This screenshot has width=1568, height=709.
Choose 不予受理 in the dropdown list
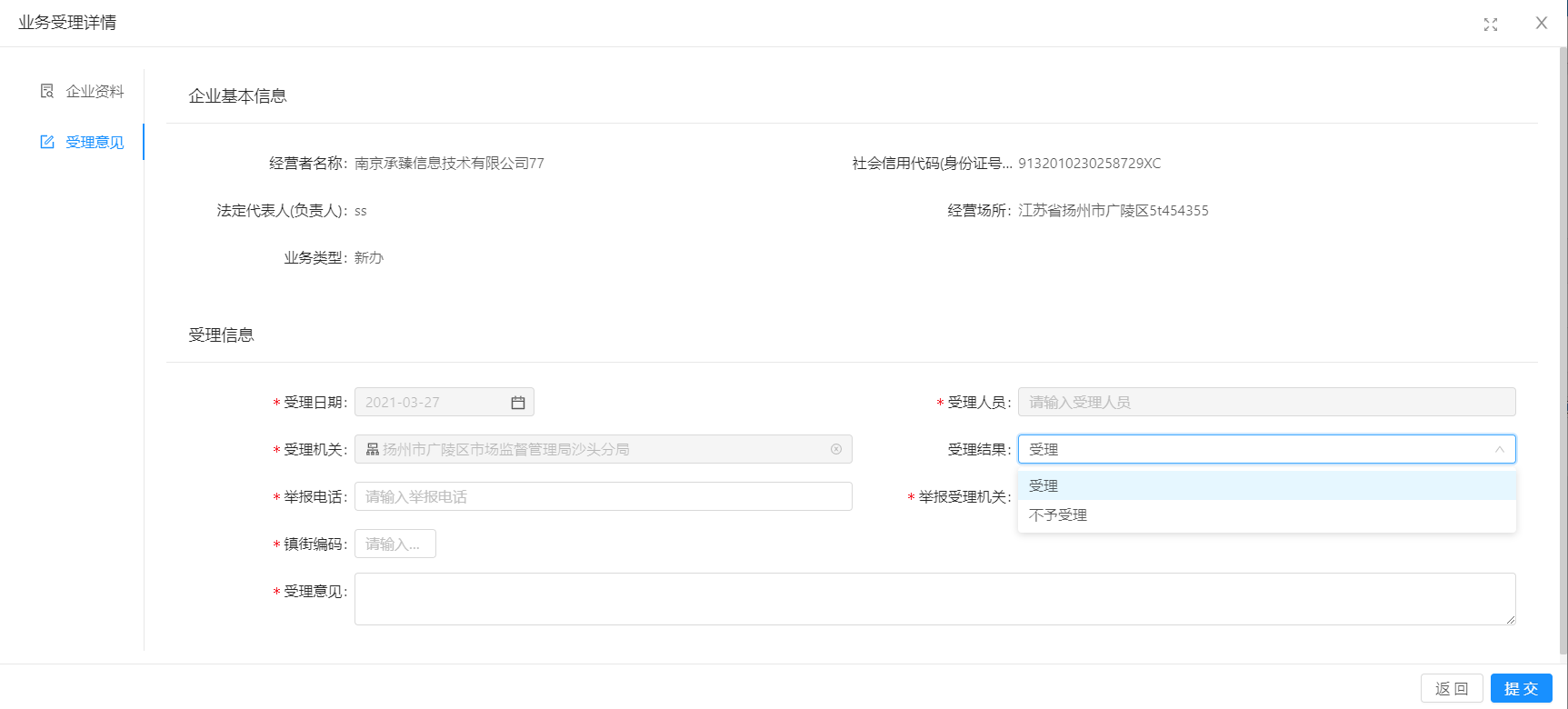click(x=1058, y=515)
